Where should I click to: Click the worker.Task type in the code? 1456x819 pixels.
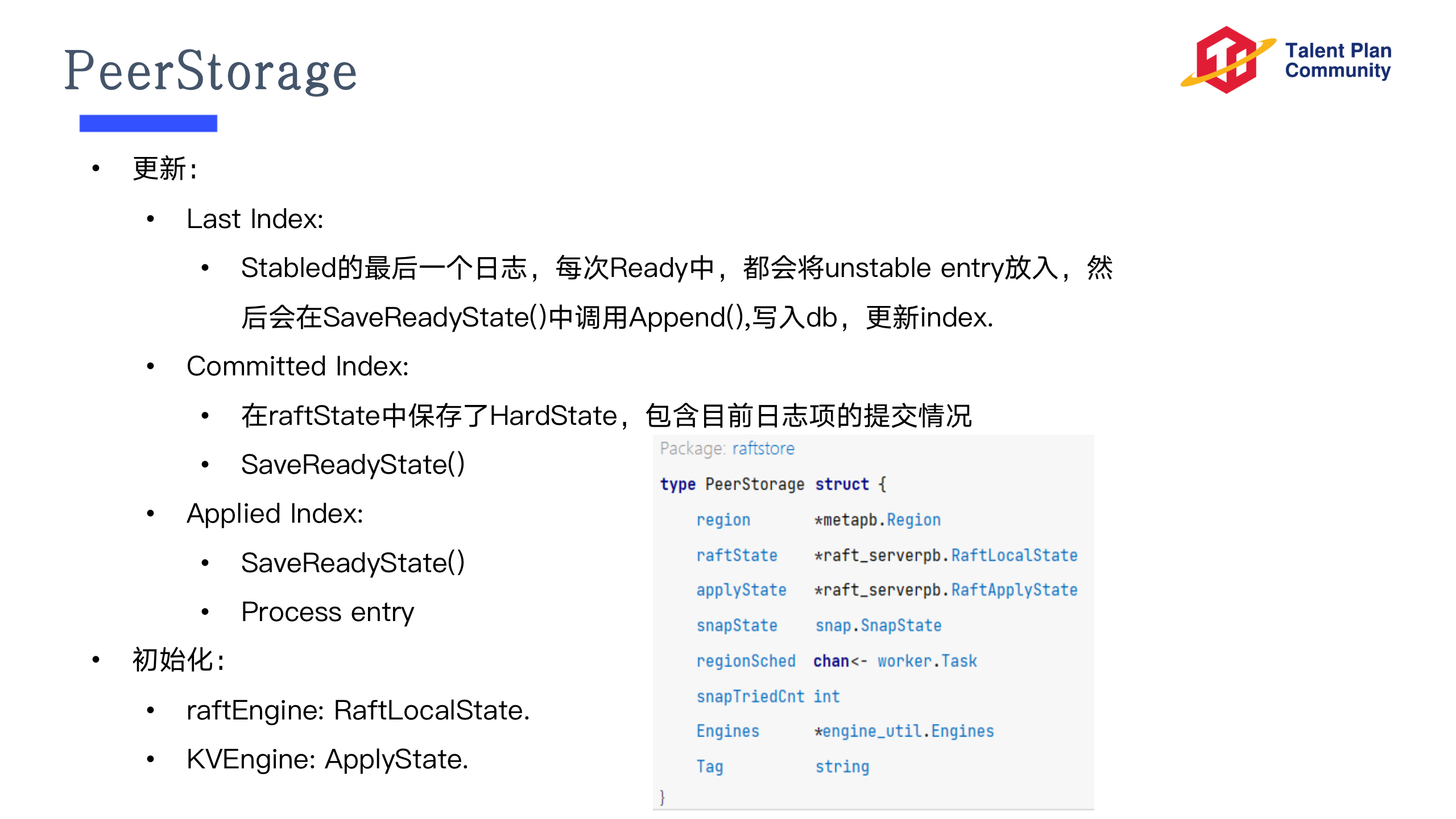coord(927,661)
